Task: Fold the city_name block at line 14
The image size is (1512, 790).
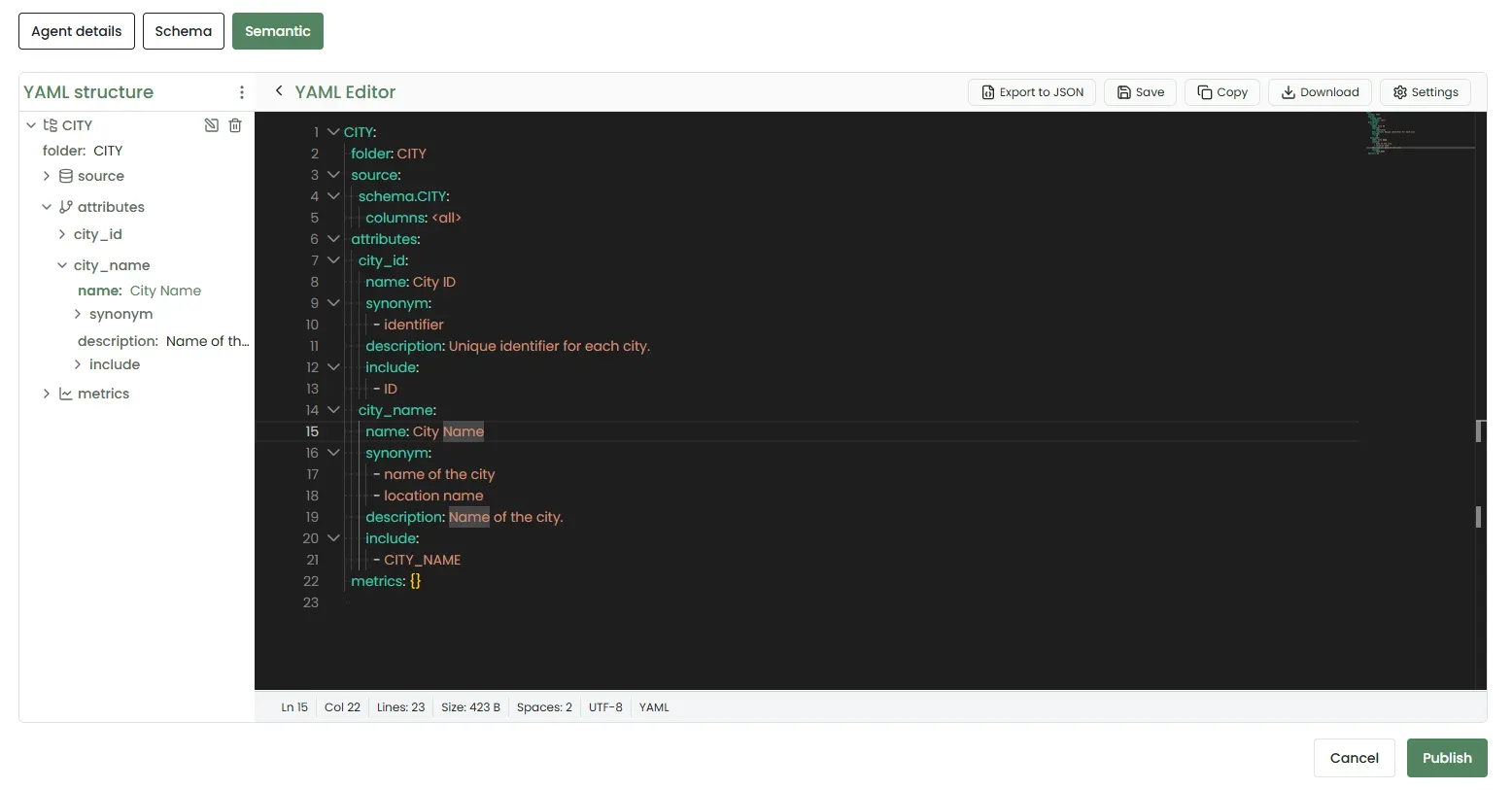Action: click(333, 410)
